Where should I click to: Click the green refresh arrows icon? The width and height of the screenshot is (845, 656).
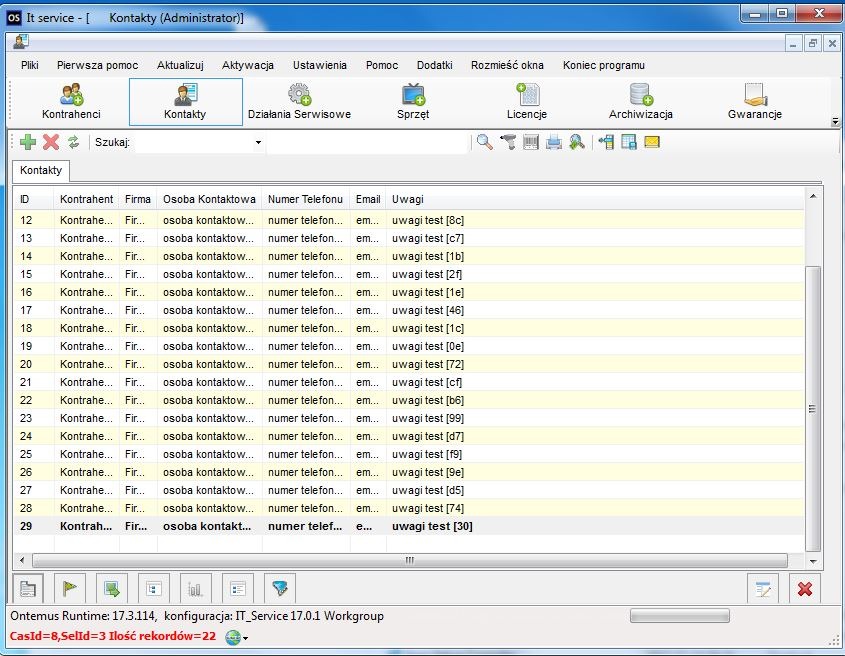coord(74,143)
